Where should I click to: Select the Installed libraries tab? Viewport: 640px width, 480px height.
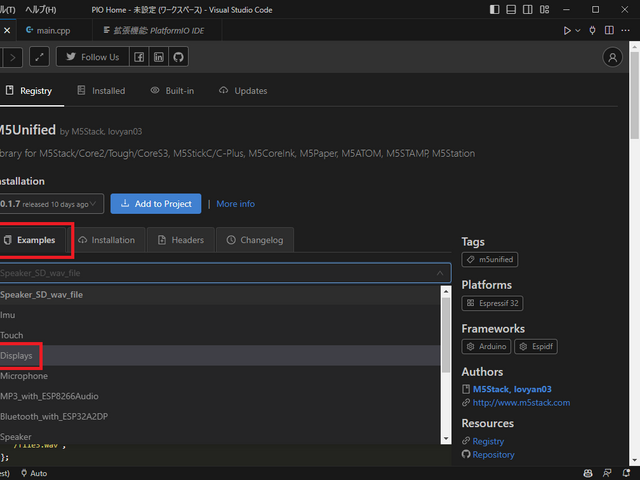click(101, 91)
